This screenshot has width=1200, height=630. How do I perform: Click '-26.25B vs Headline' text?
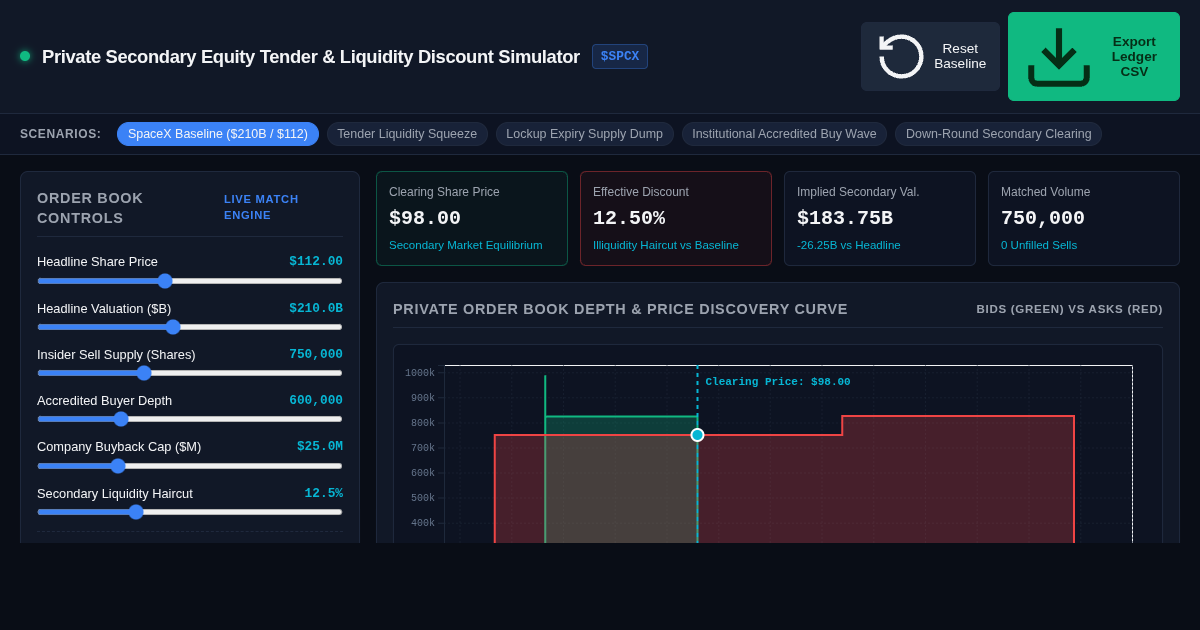[x=849, y=245]
